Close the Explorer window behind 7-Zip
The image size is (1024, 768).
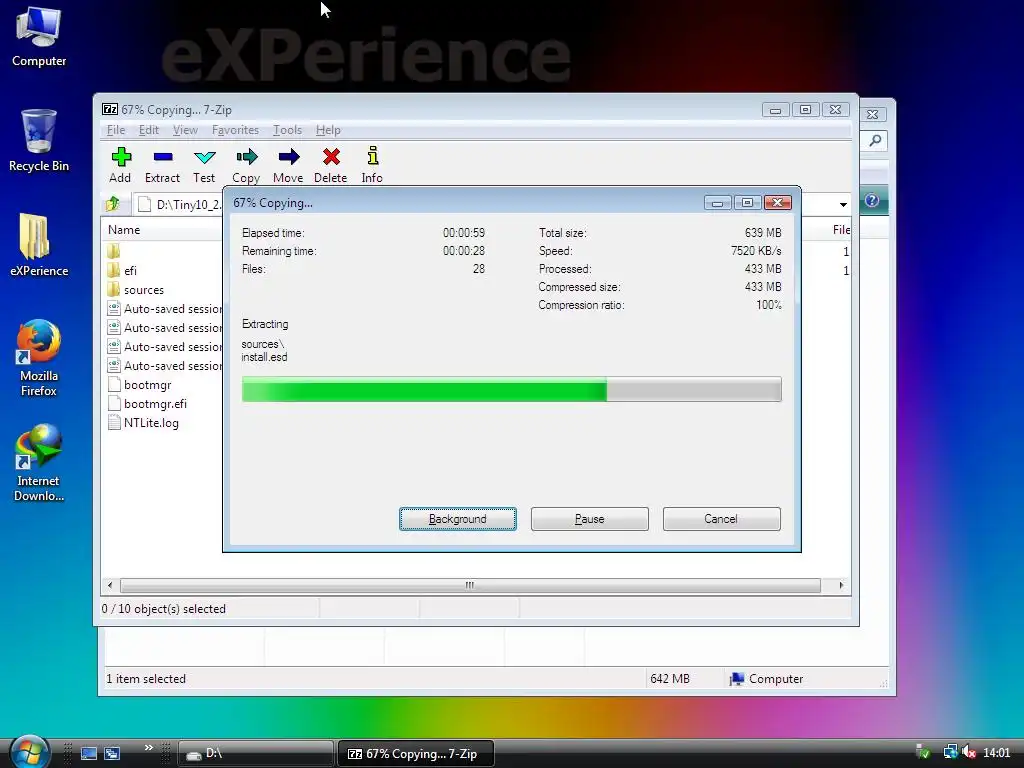point(872,114)
